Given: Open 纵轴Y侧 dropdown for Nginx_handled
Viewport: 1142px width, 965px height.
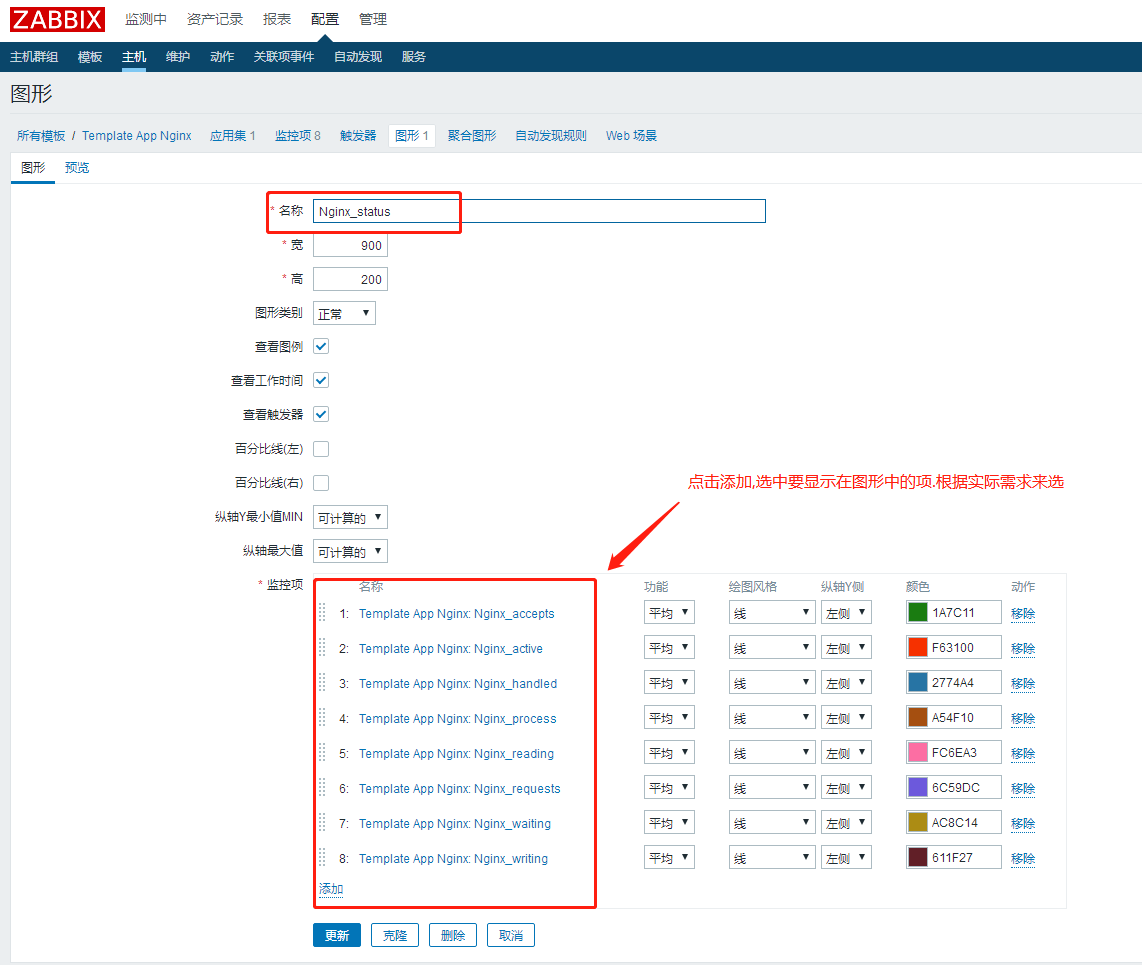Looking at the screenshot, I should [x=846, y=682].
